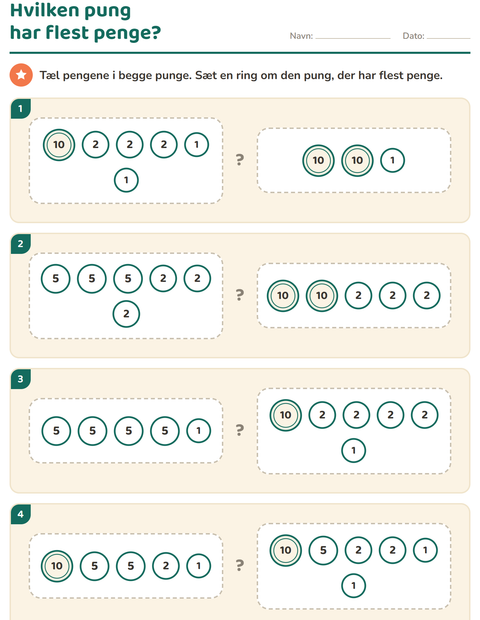Select the 10 coin in exercise 1 left purse
The height and width of the screenshot is (620, 480).
pyautogui.click(x=59, y=145)
